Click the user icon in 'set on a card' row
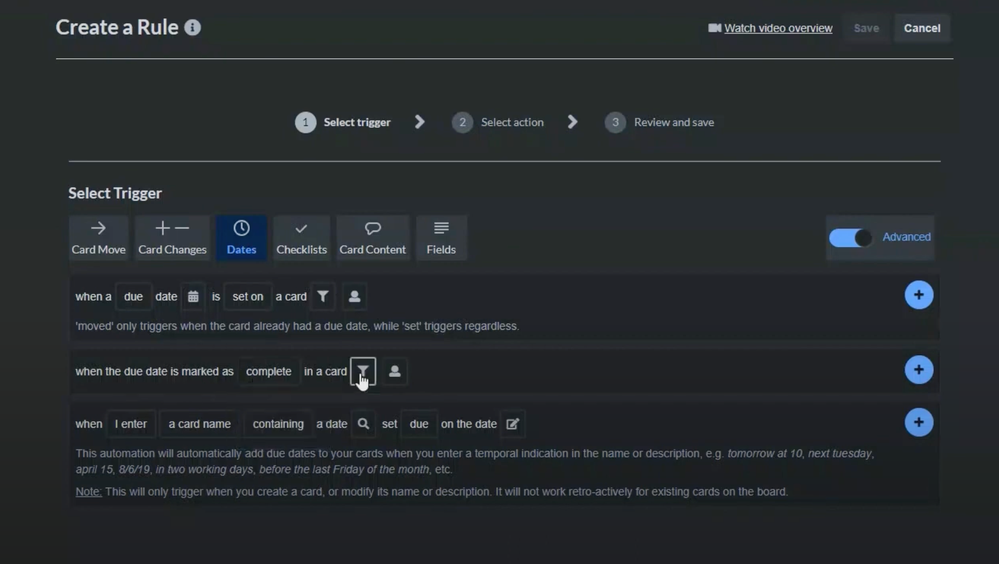The height and width of the screenshot is (564, 999). click(x=354, y=296)
